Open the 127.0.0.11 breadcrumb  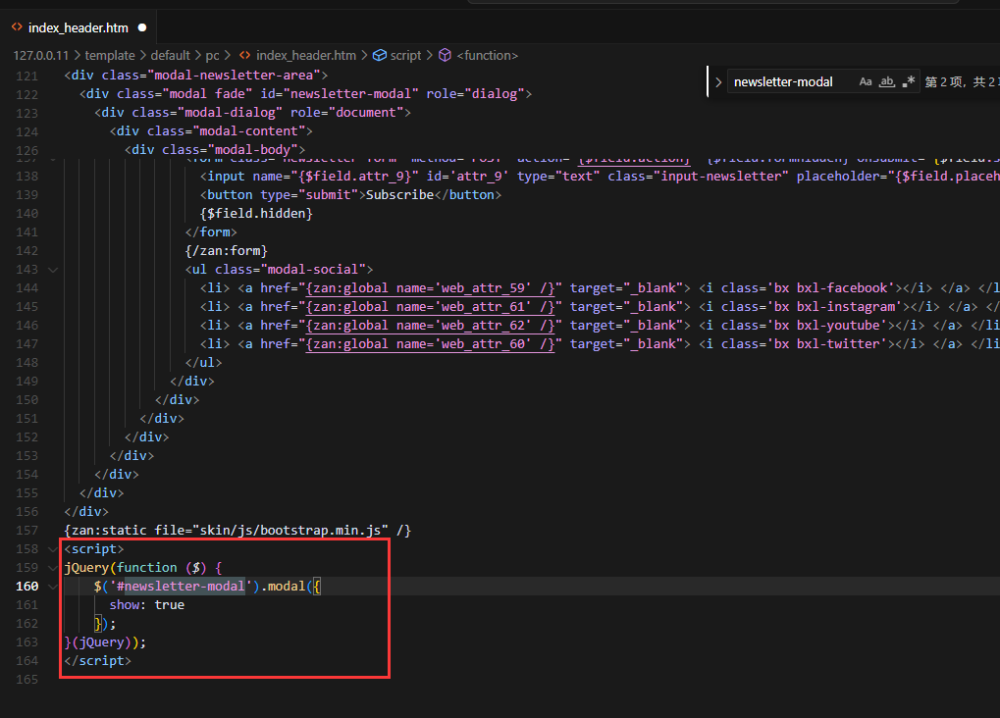click(x=40, y=55)
